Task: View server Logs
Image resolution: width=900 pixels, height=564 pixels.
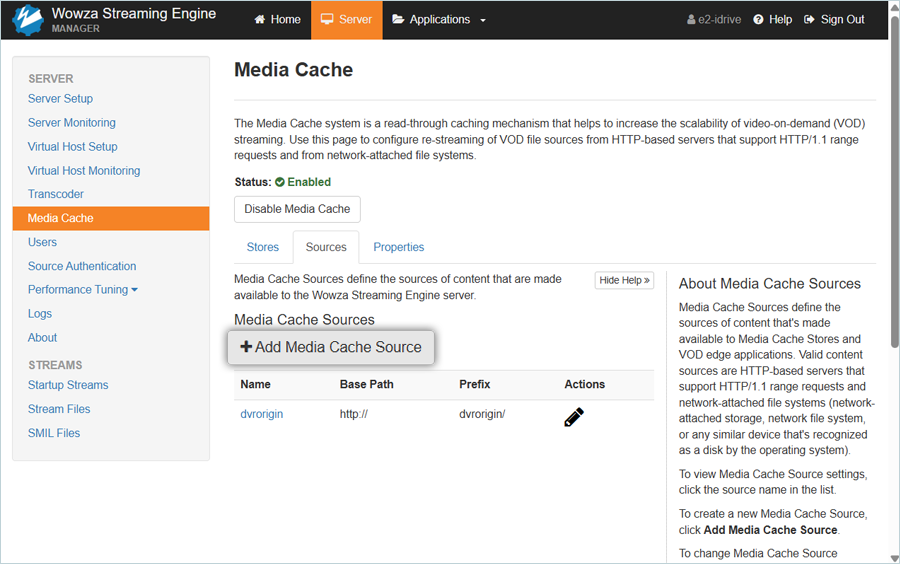Action: click(40, 314)
